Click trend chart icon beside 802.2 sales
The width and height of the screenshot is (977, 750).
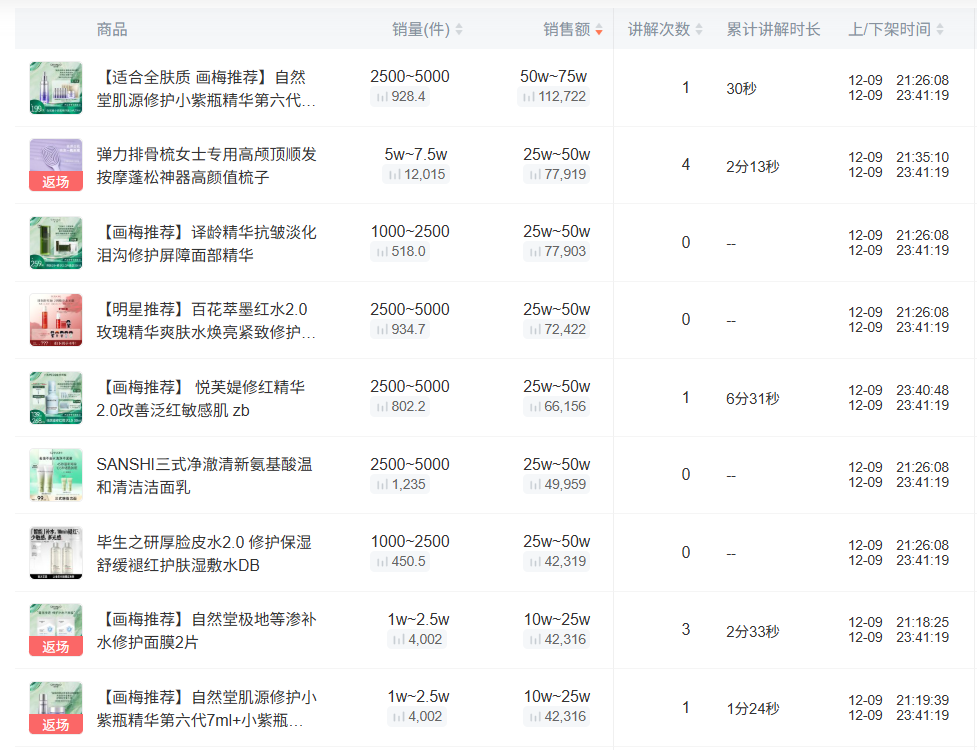coord(382,407)
